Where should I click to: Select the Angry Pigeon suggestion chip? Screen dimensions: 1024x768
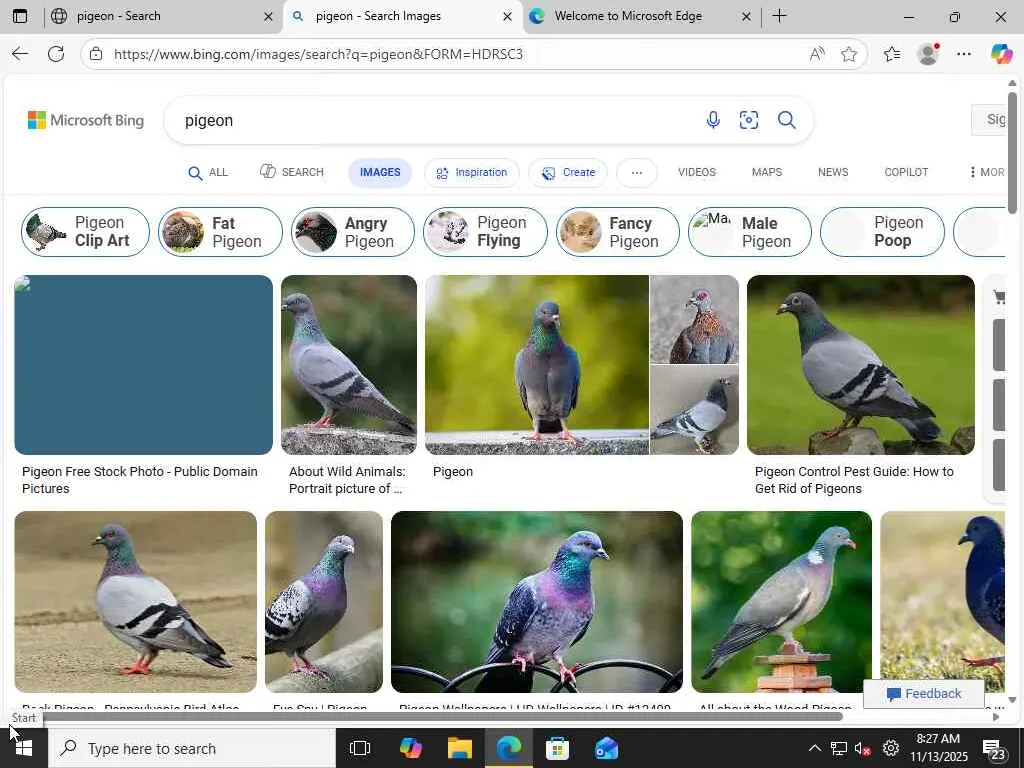[353, 232]
